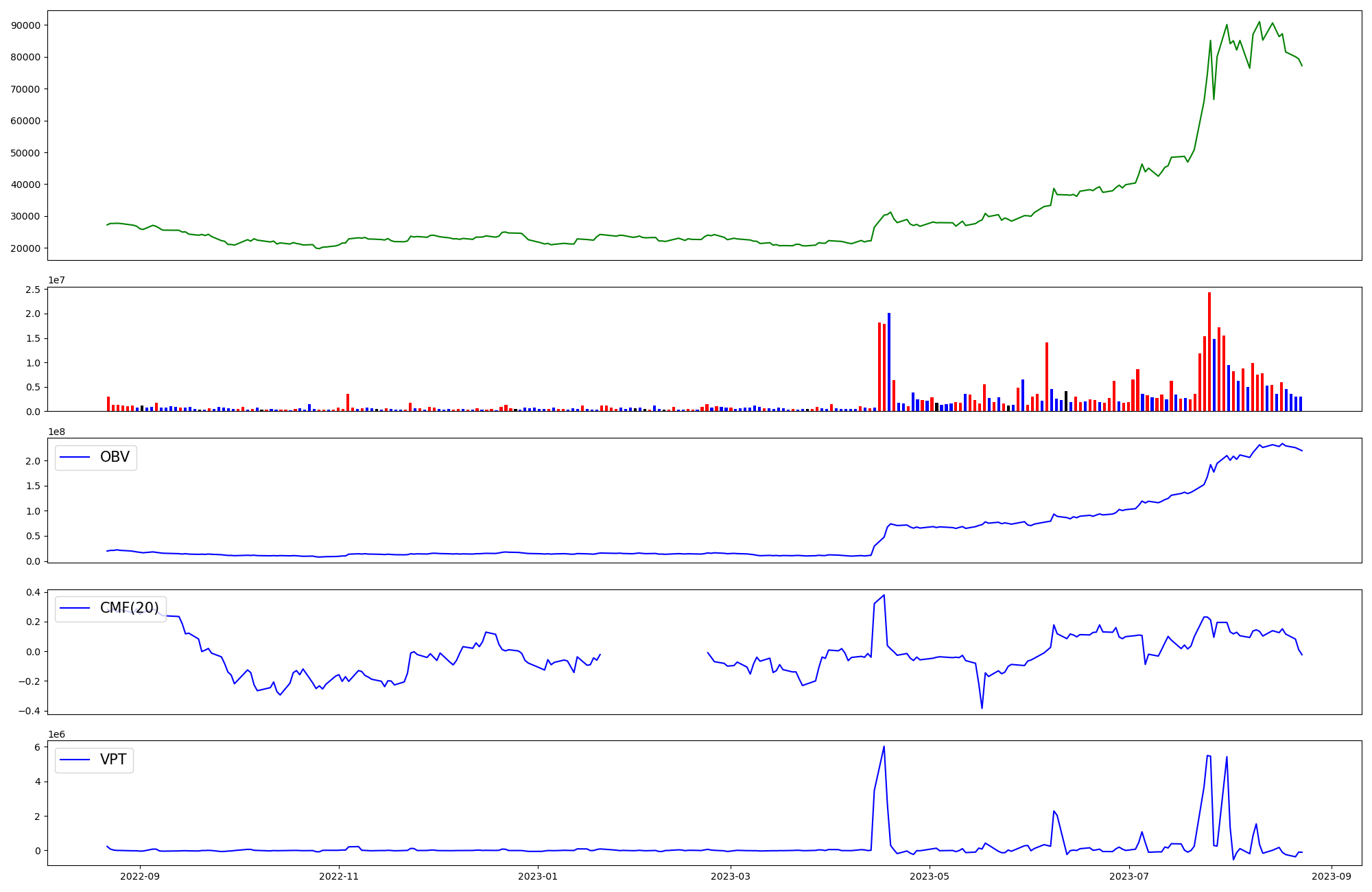Click the blue line sample in VPT legend
Image resolution: width=1372 pixels, height=892 pixels.
click(75, 760)
